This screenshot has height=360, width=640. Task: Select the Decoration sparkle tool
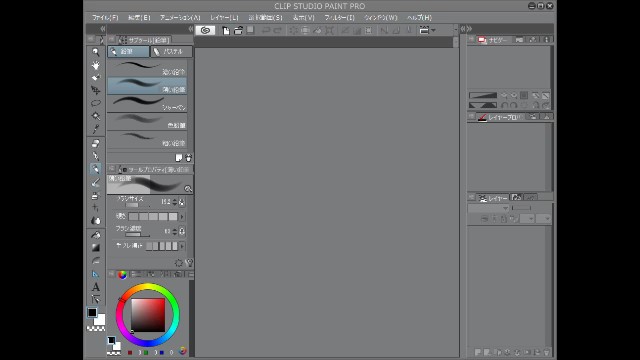pyautogui.click(x=96, y=208)
